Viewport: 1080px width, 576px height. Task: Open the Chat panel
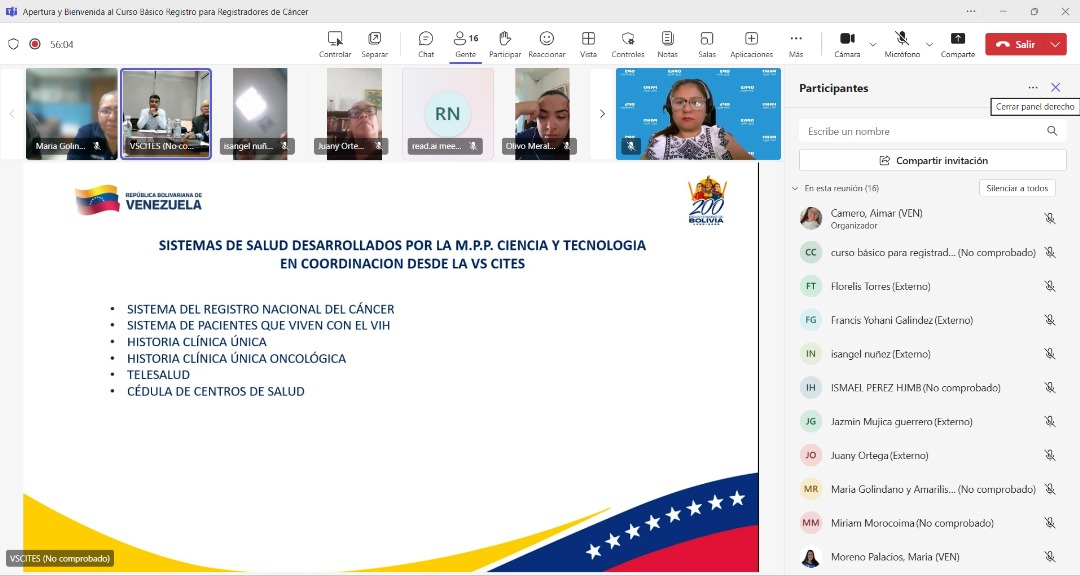(x=426, y=43)
